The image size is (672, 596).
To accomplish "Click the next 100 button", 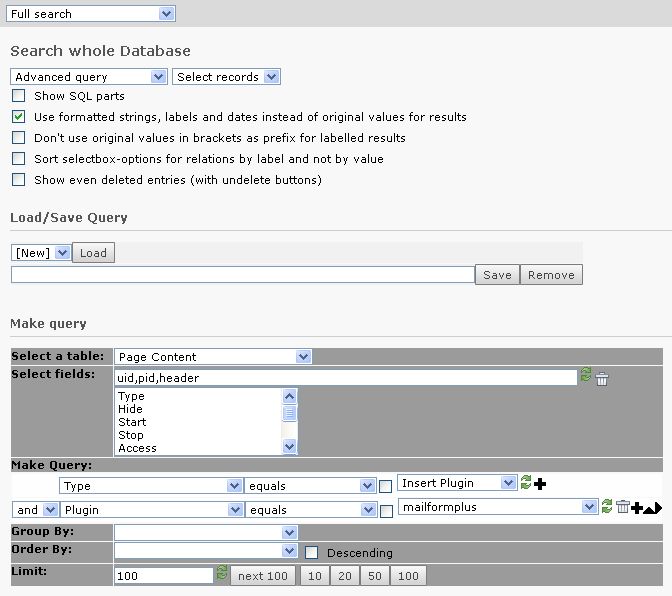I will (x=263, y=576).
